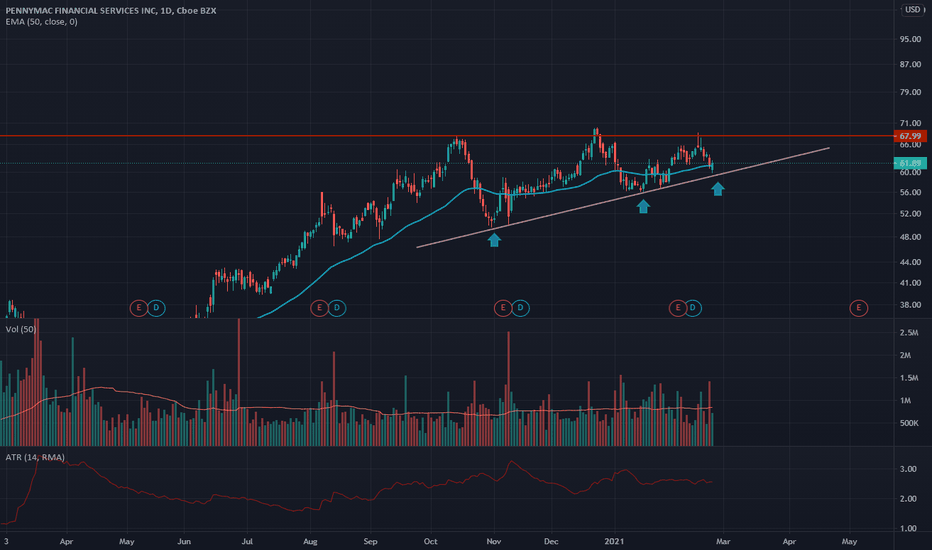Viewport: 932px width, 550px height.
Task: Click the 2021 label on the time axis
Action: pyautogui.click(x=614, y=542)
